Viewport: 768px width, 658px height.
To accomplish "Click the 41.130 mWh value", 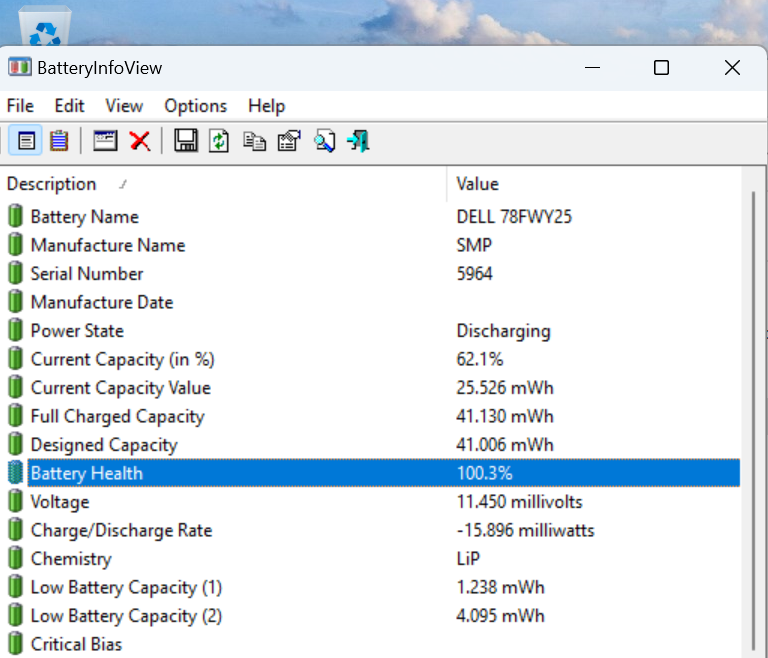I will 504,416.
